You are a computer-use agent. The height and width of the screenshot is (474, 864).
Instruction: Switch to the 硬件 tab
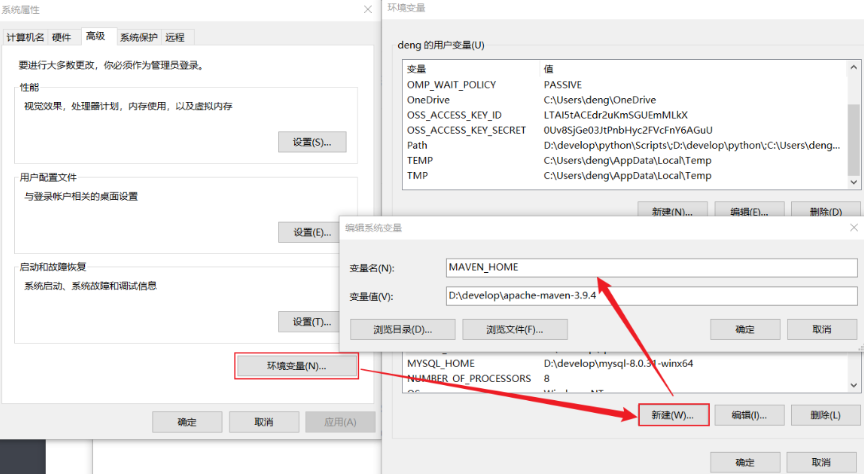click(x=62, y=37)
